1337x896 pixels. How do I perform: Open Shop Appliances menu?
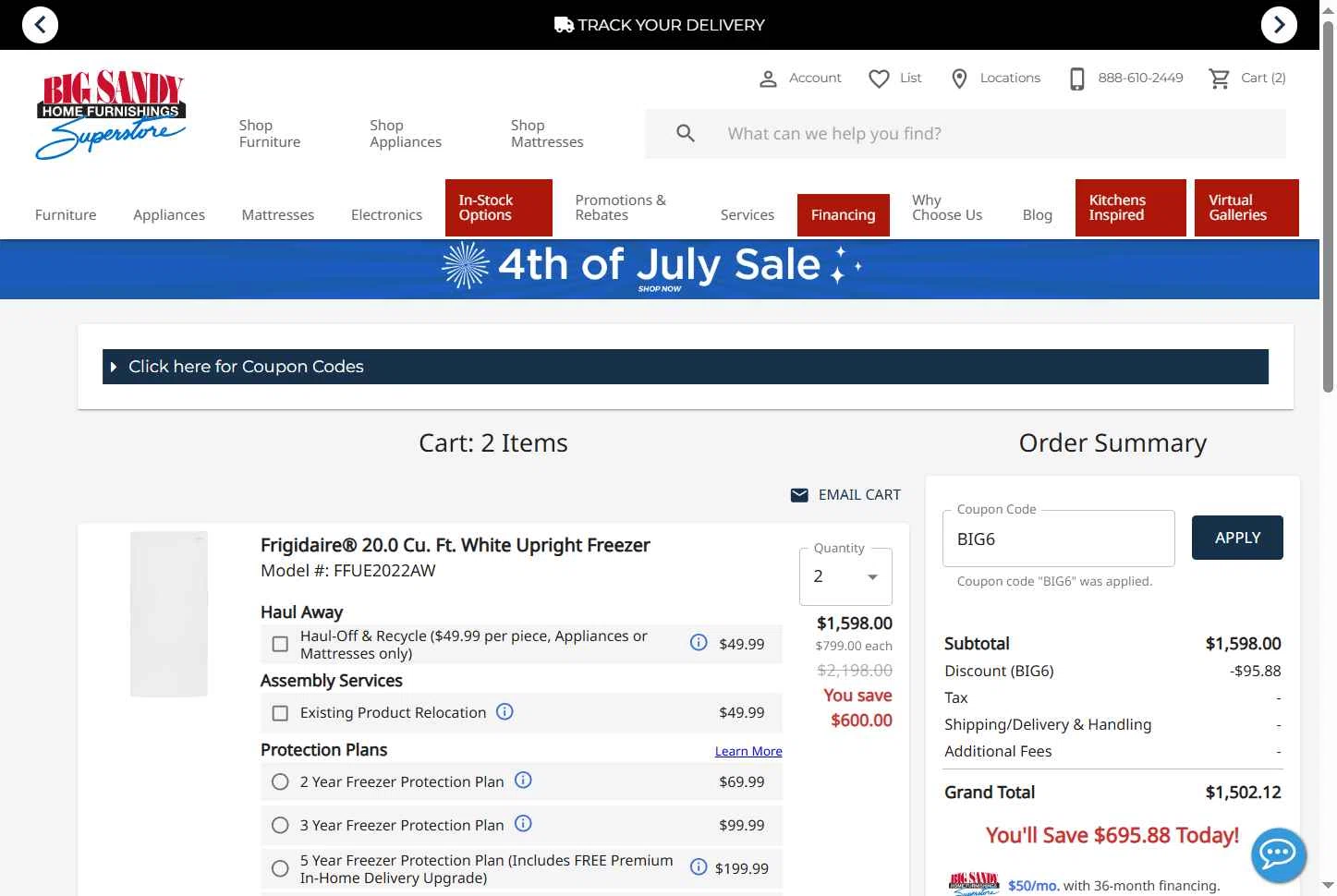[x=406, y=133]
